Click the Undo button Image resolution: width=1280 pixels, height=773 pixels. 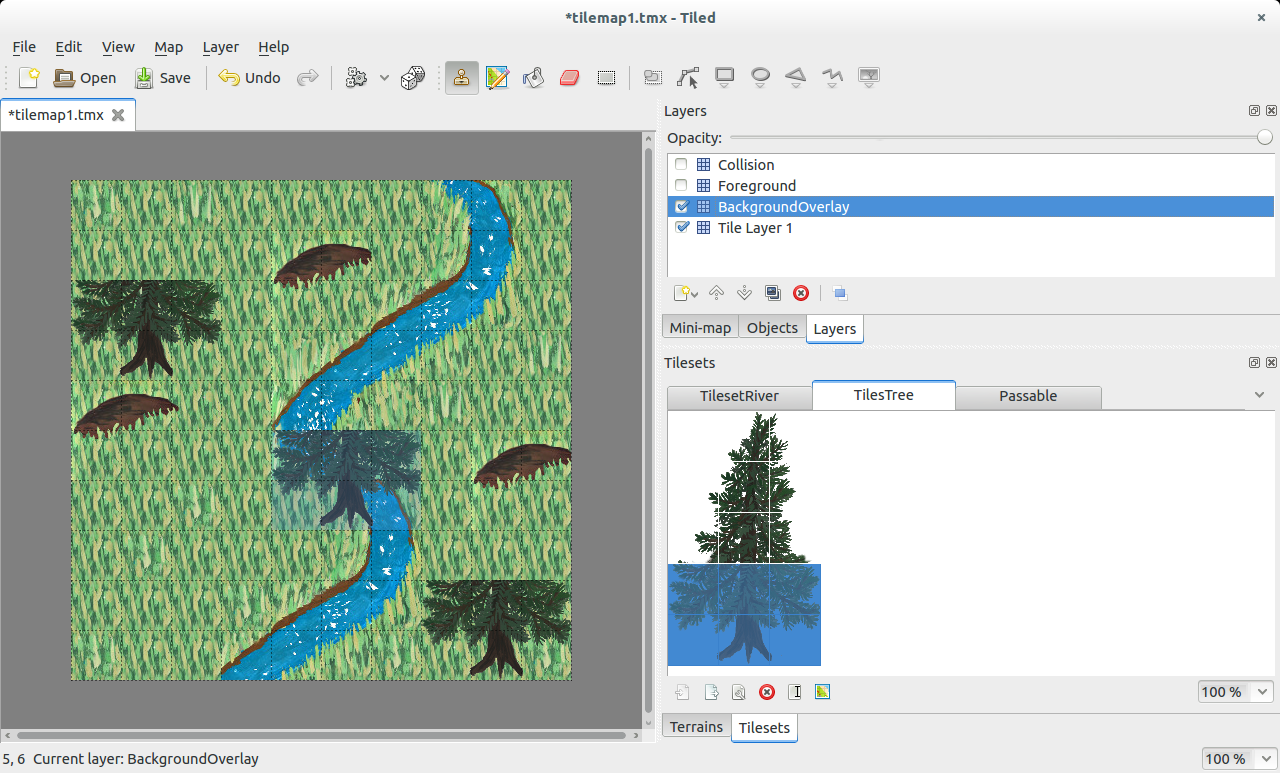click(x=250, y=77)
